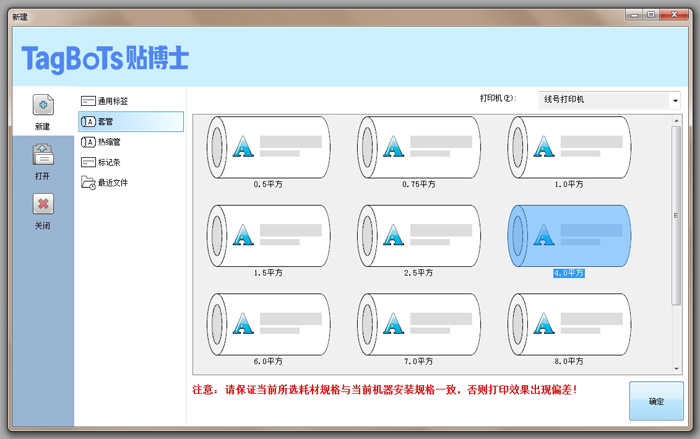Click the 套管 tube icon
The width and height of the screenshot is (700, 439).
click(88, 121)
